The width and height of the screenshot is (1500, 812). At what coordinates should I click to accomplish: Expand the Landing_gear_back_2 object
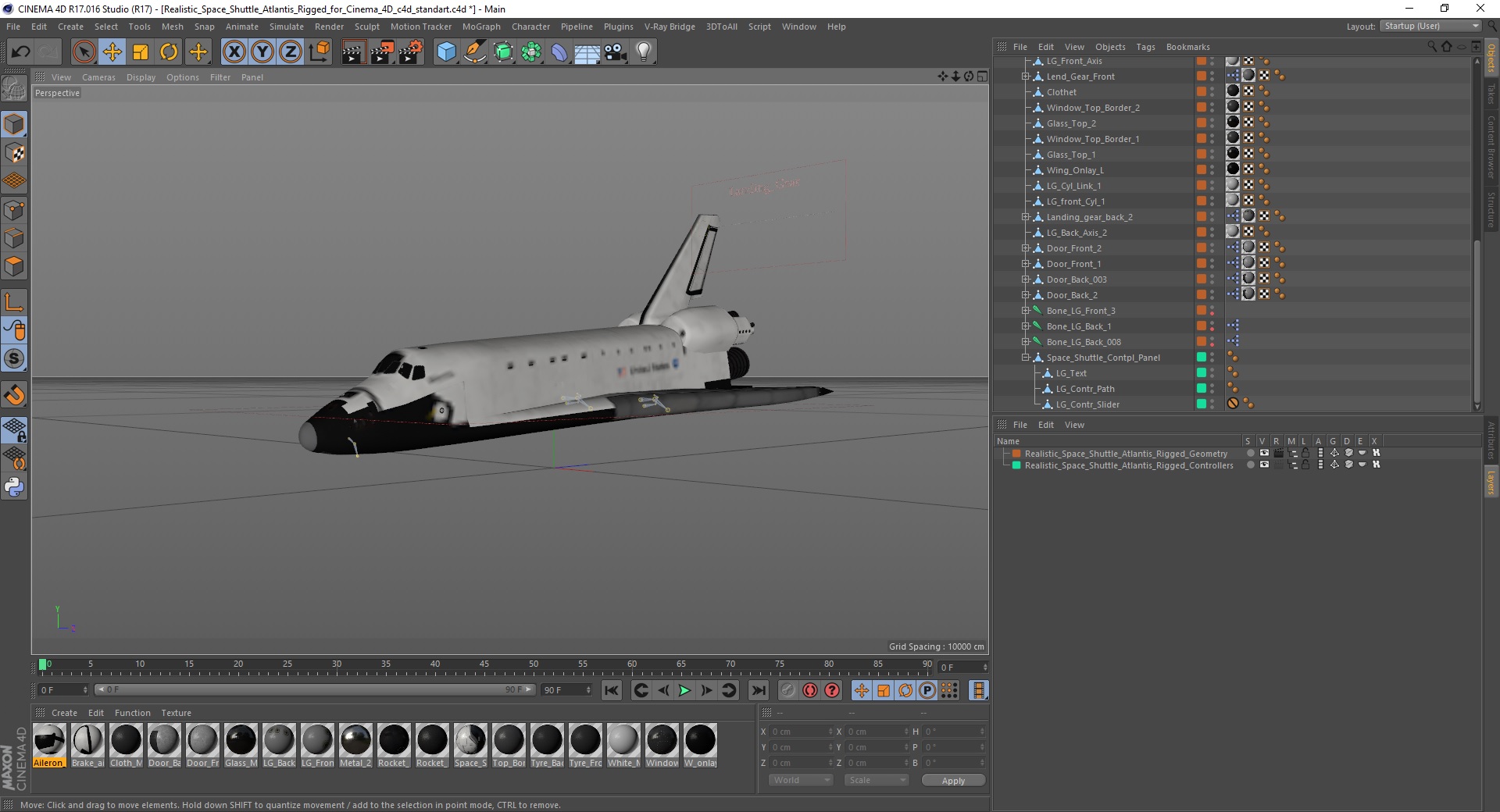1026,217
